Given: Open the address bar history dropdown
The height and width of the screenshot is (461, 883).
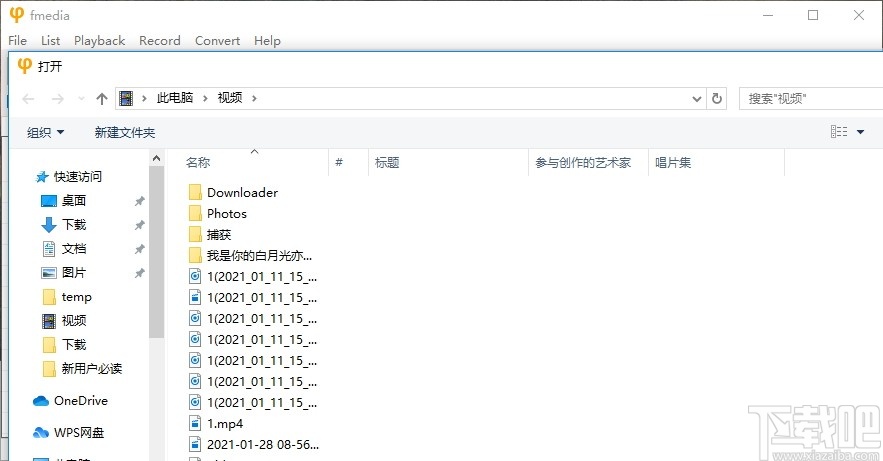Looking at the screenshot, I should tap(697, 99).
